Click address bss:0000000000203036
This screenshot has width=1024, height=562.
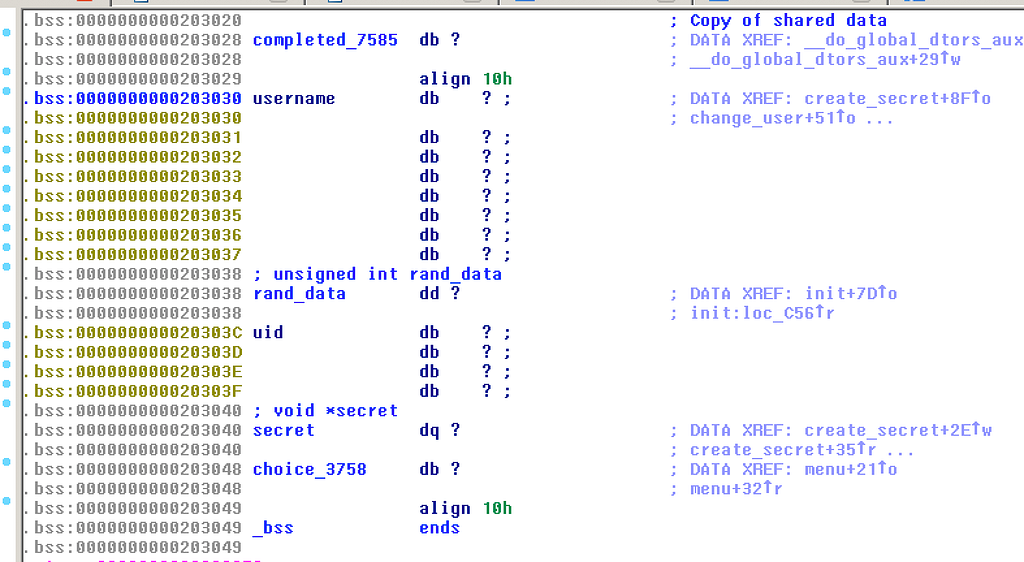coord(138,235)
